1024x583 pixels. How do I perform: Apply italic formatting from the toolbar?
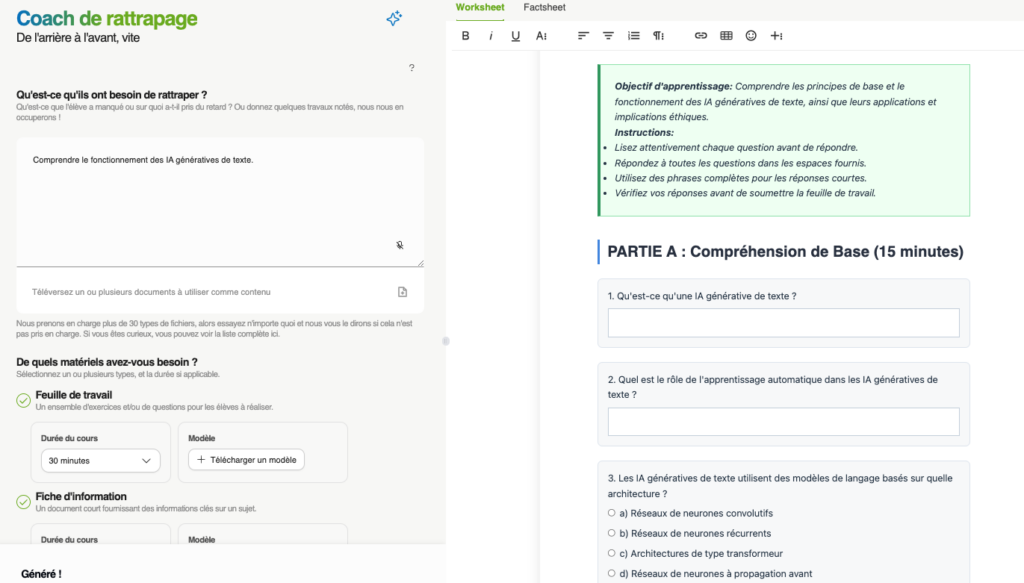(491, 36)
